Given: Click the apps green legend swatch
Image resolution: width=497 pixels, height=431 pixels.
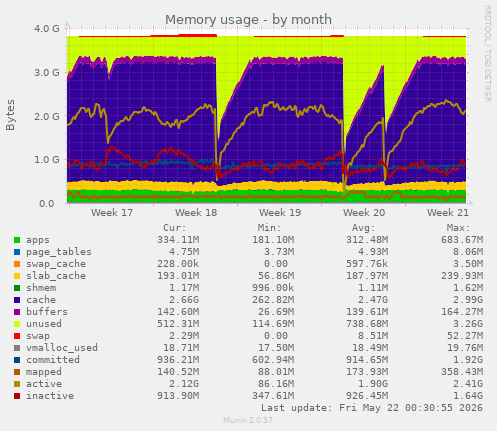Looking at the screenshot, I should [x=17, y=240].
